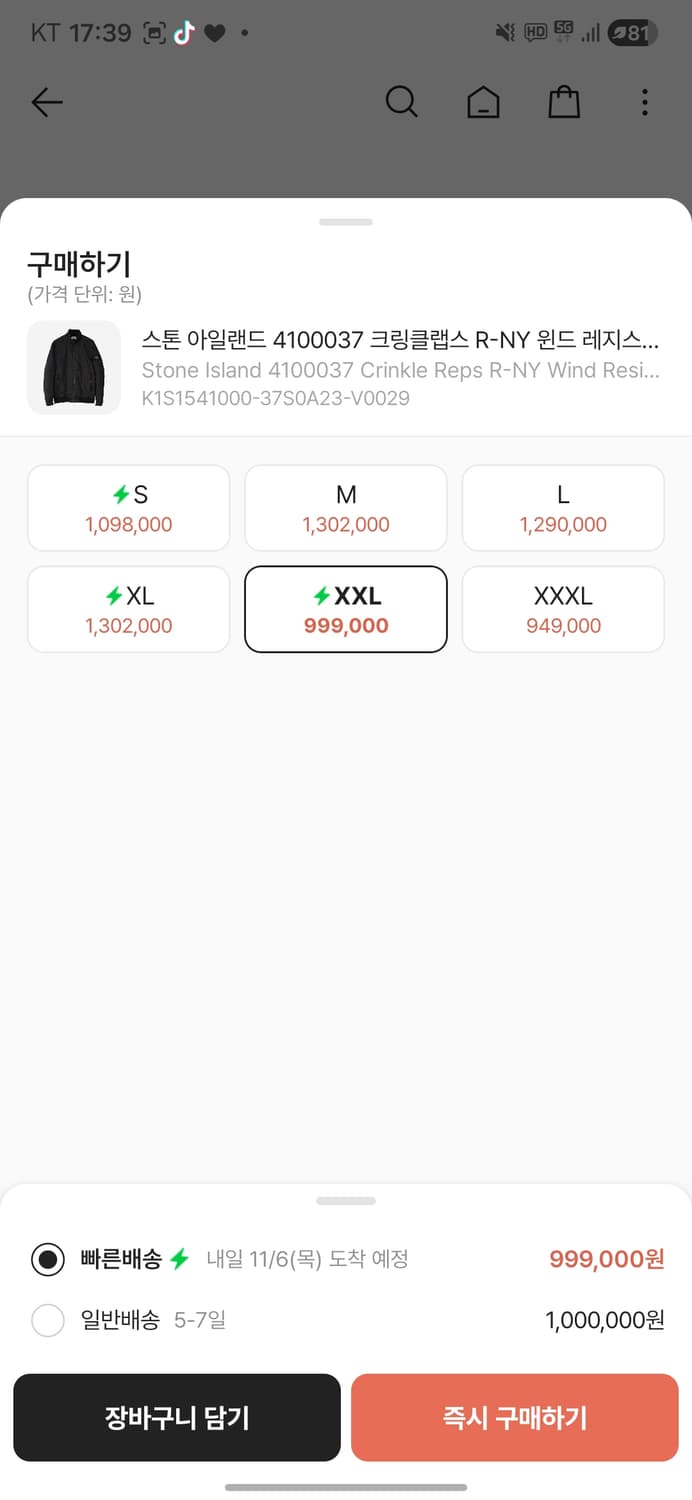
Task: Pick size XXXL option
Action: pyautogui.click(x=563, y=610)
